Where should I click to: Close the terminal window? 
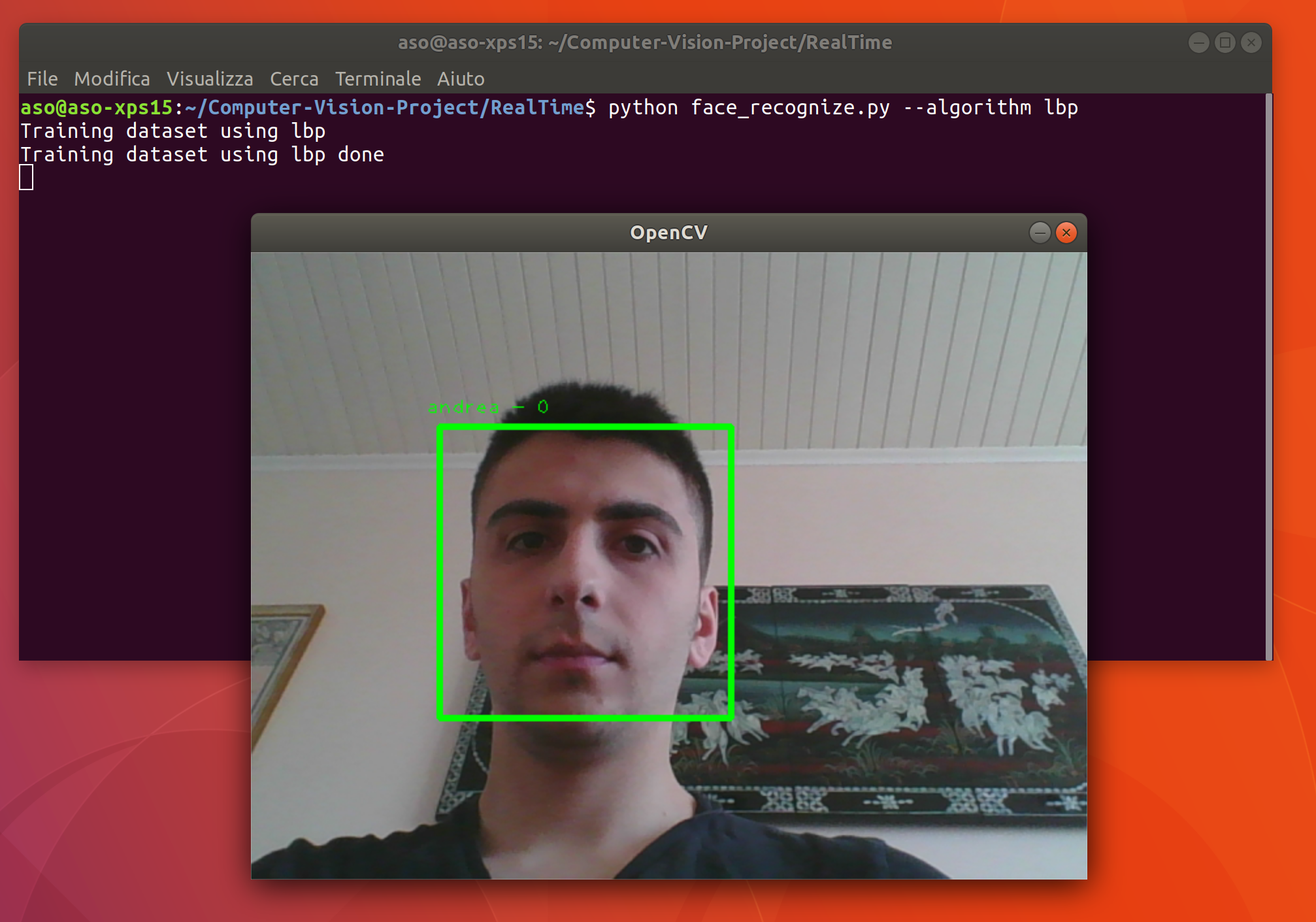pos(1251,43)
